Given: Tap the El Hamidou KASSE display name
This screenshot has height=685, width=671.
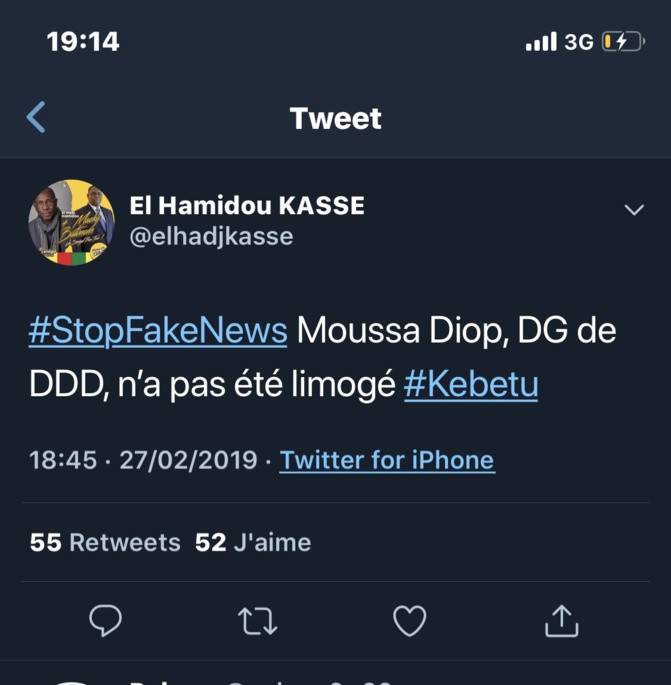Looking at the screenshot, I should tap(247, 206).
